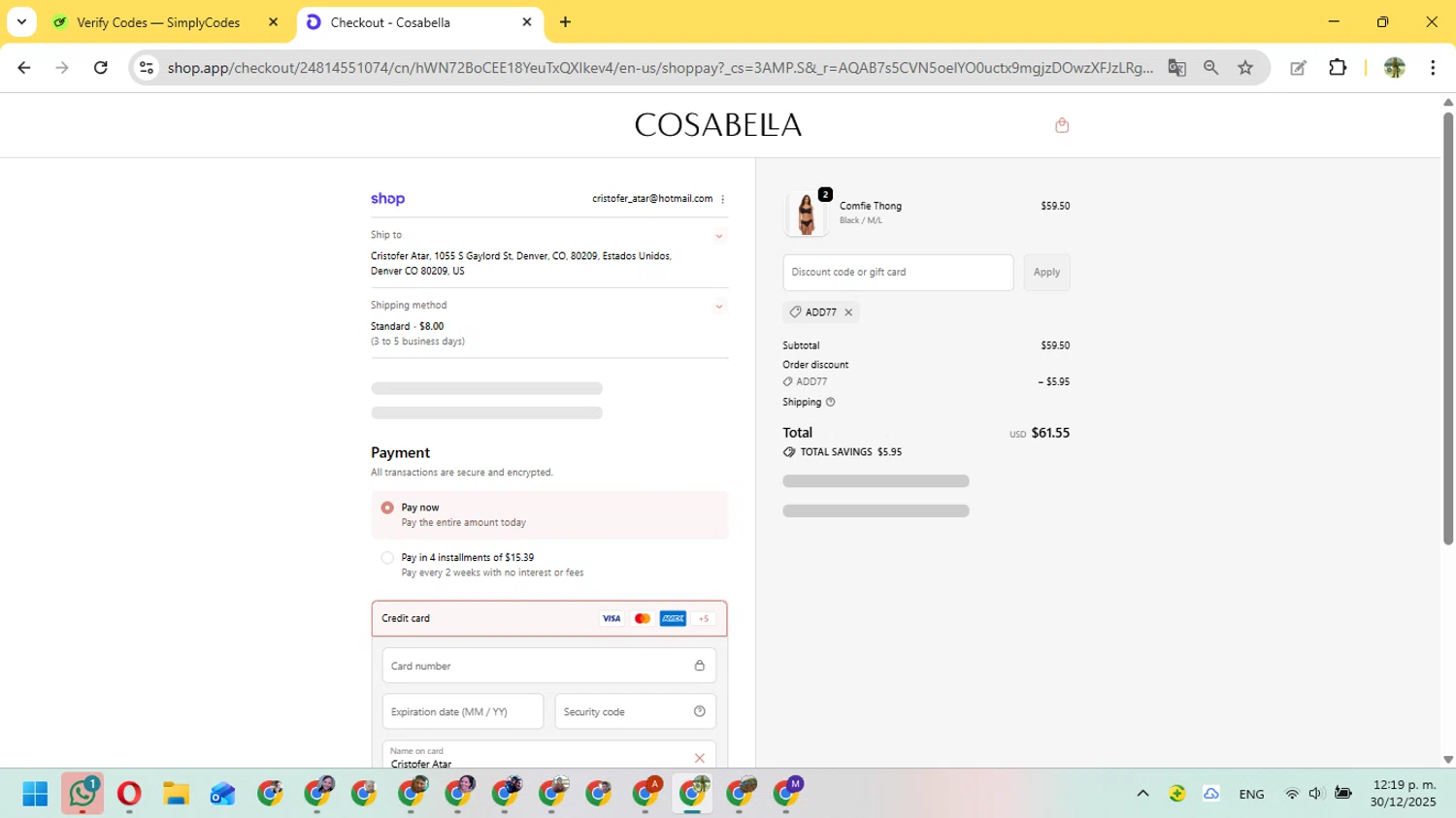
Task: Focus the Expiration date field
Action: click(x=463, y=711)
